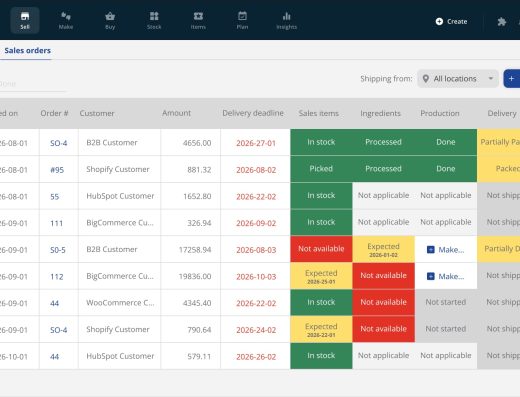Click Not started production for order 44
This screenshot has width=520, height=397.
click(x=446, y=302)
